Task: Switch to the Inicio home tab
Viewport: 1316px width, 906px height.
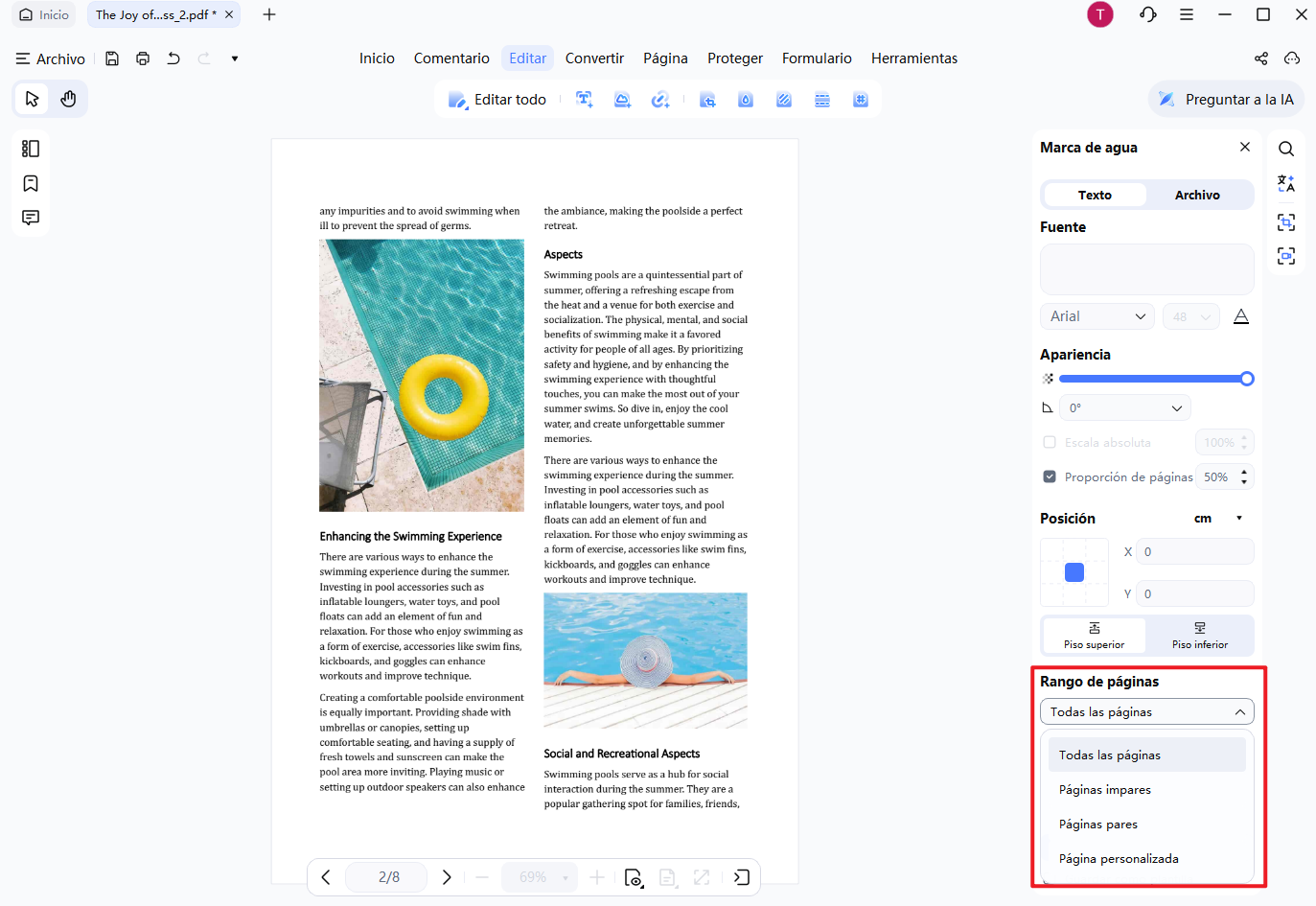Action: tap(44, 14)
